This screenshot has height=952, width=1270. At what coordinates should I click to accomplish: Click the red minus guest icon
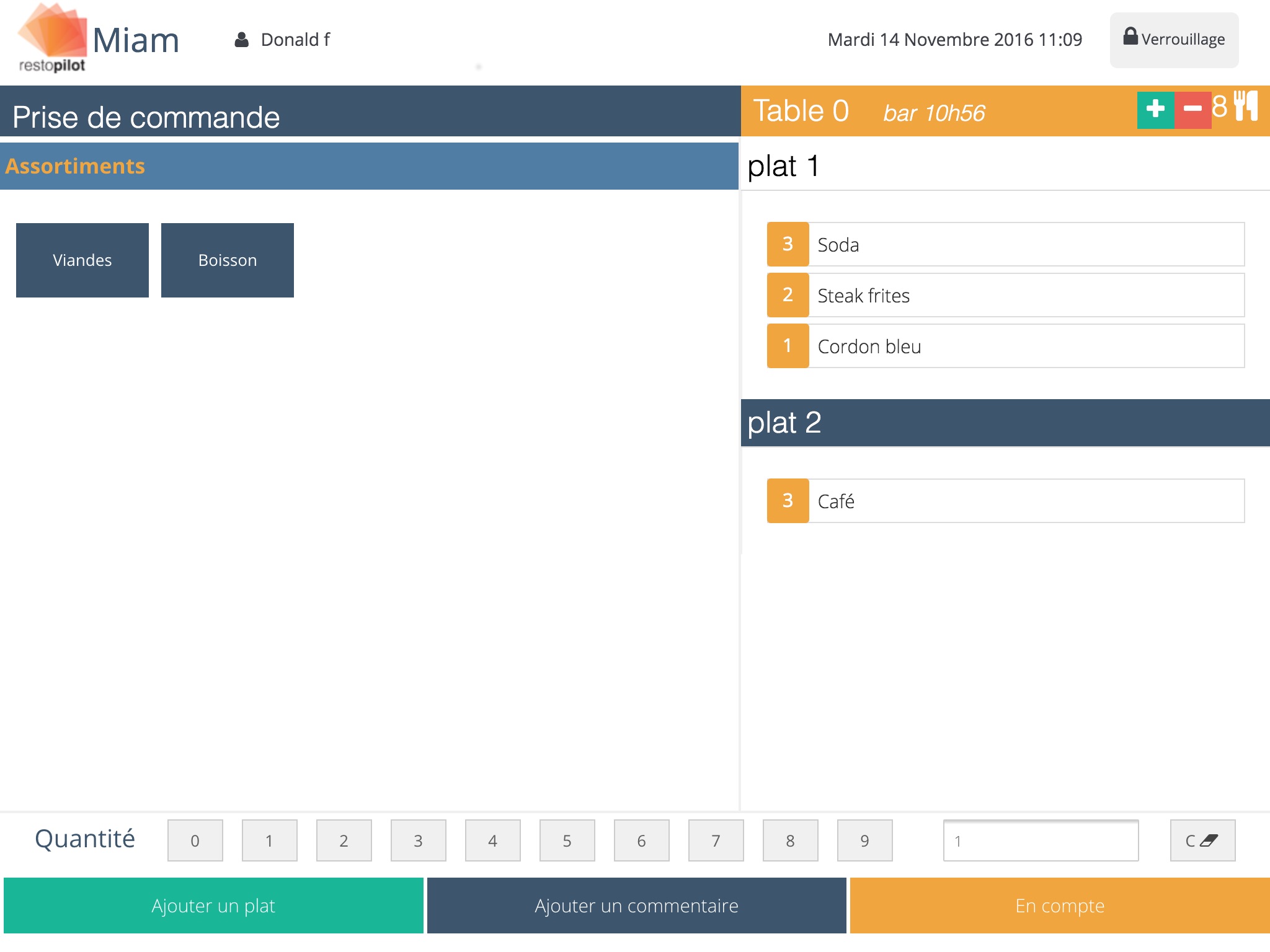1192,110
